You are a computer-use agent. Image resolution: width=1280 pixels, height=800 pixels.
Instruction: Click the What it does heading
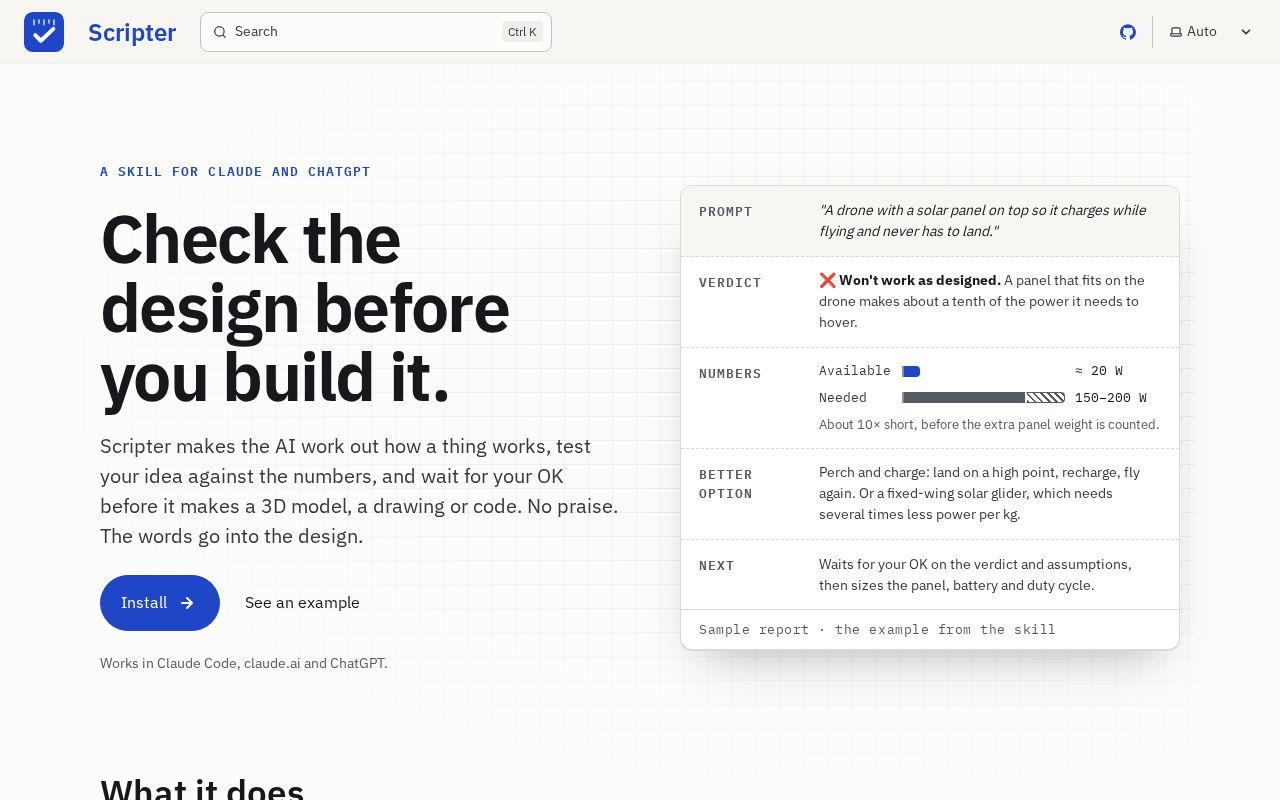(x=202, y=790)
